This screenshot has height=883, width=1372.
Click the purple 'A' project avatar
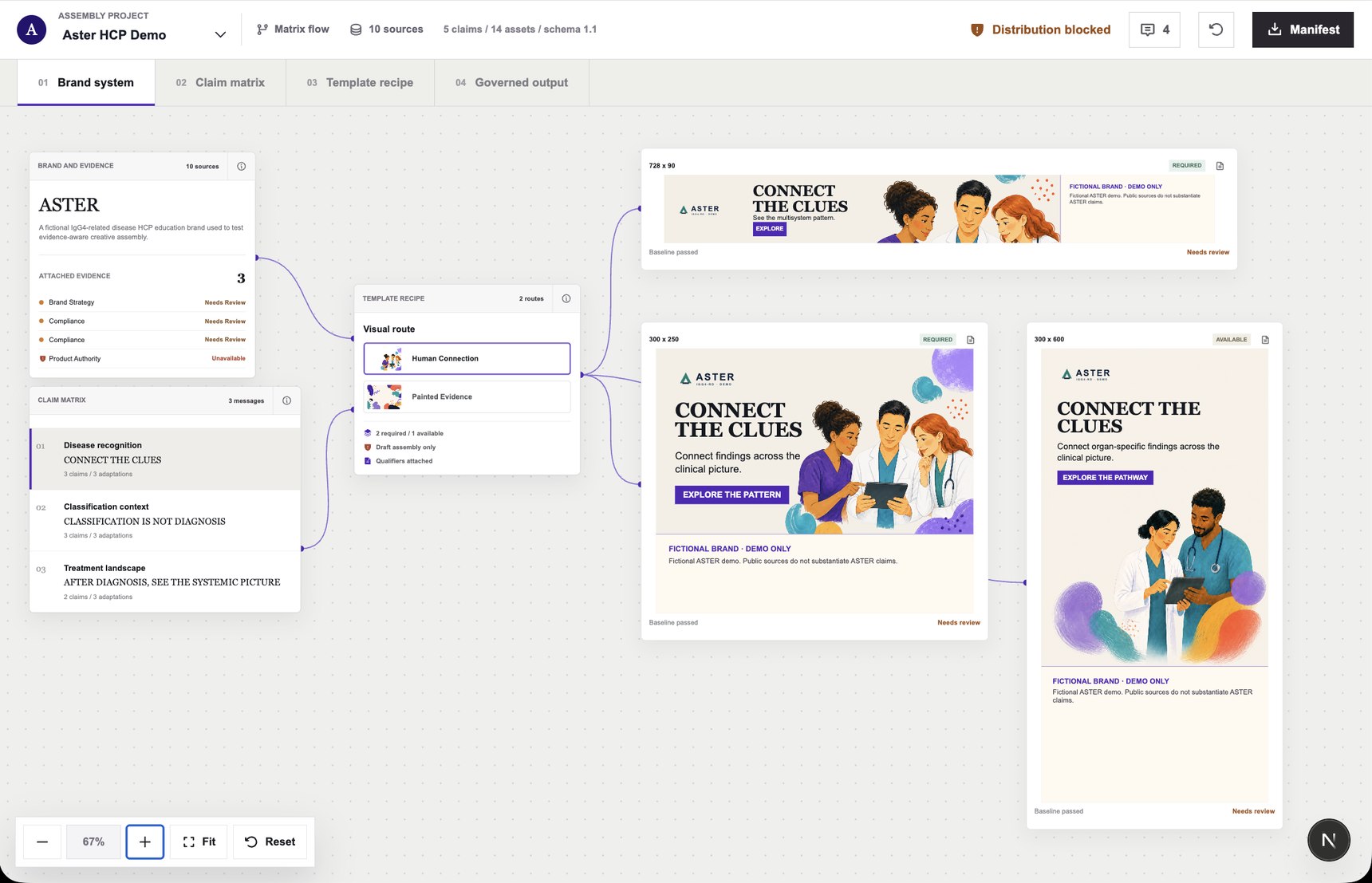click(x=32, y=30)
